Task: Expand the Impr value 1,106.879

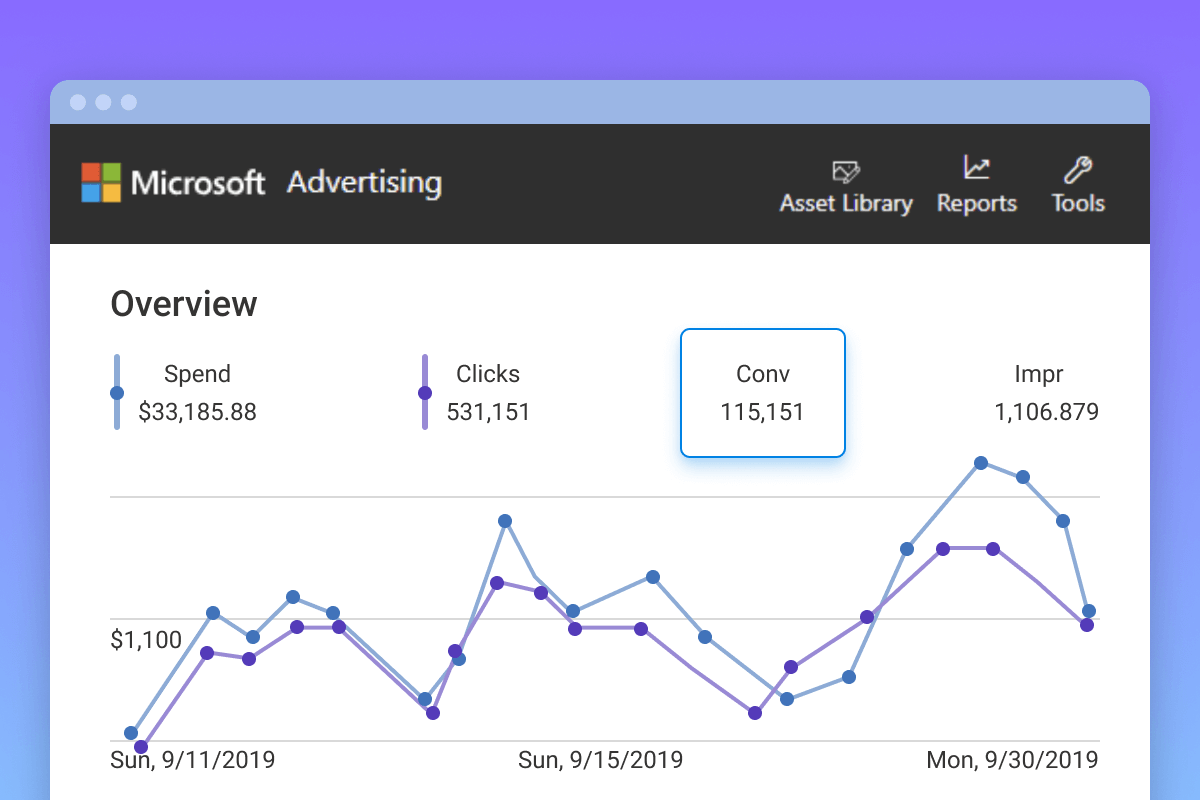Action: tap(1048, 412)
